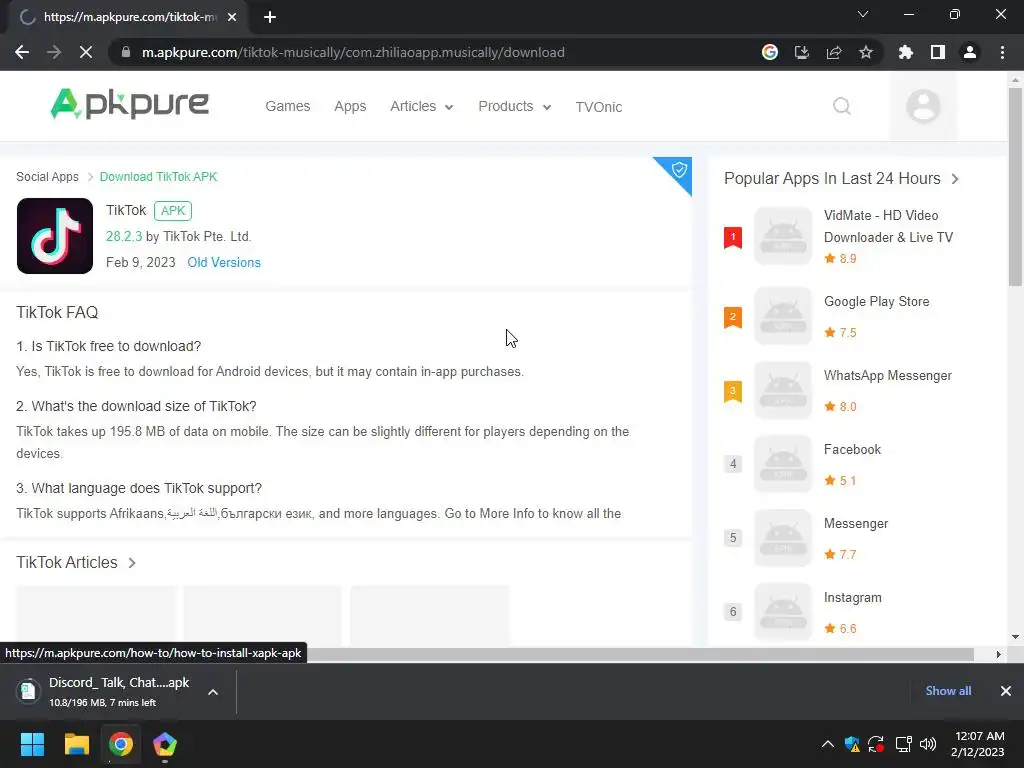Viewport: 1024px width, 768px height.
Task: Open the site search magnifier icon
Action: tap(842, 106)
